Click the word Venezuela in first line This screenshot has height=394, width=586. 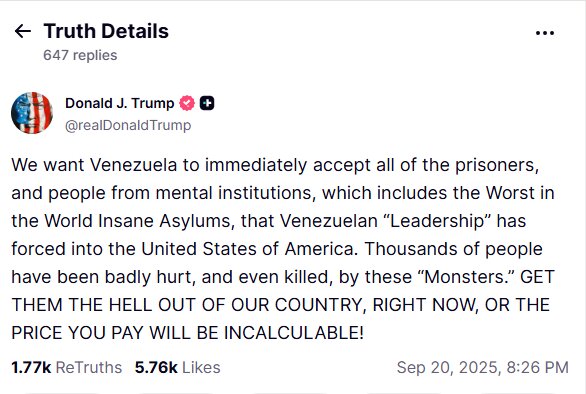pos(133,165)
